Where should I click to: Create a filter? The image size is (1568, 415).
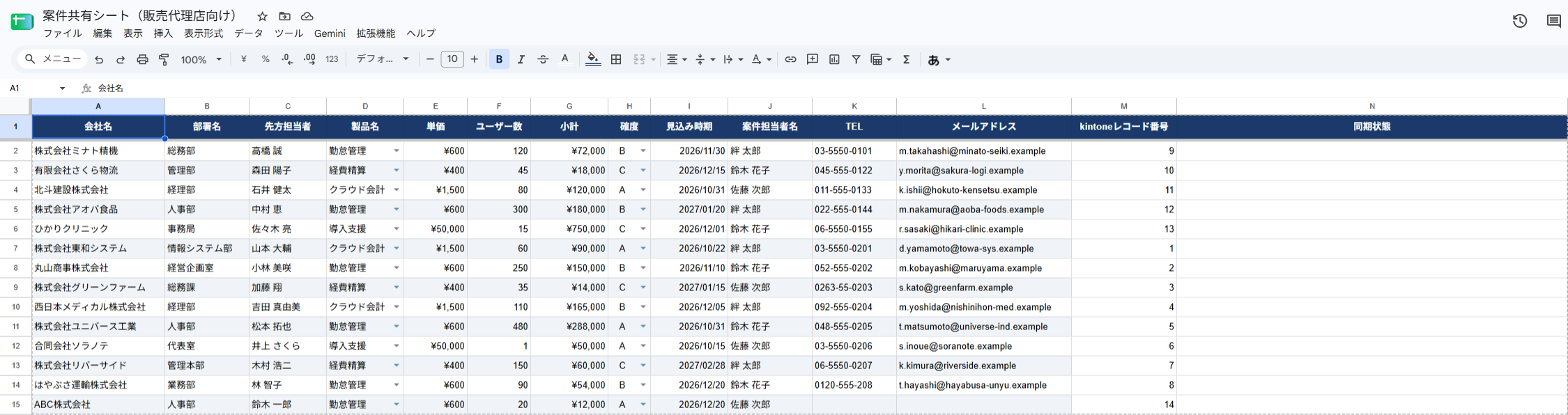pyautogui.click(x=856, y=60)
